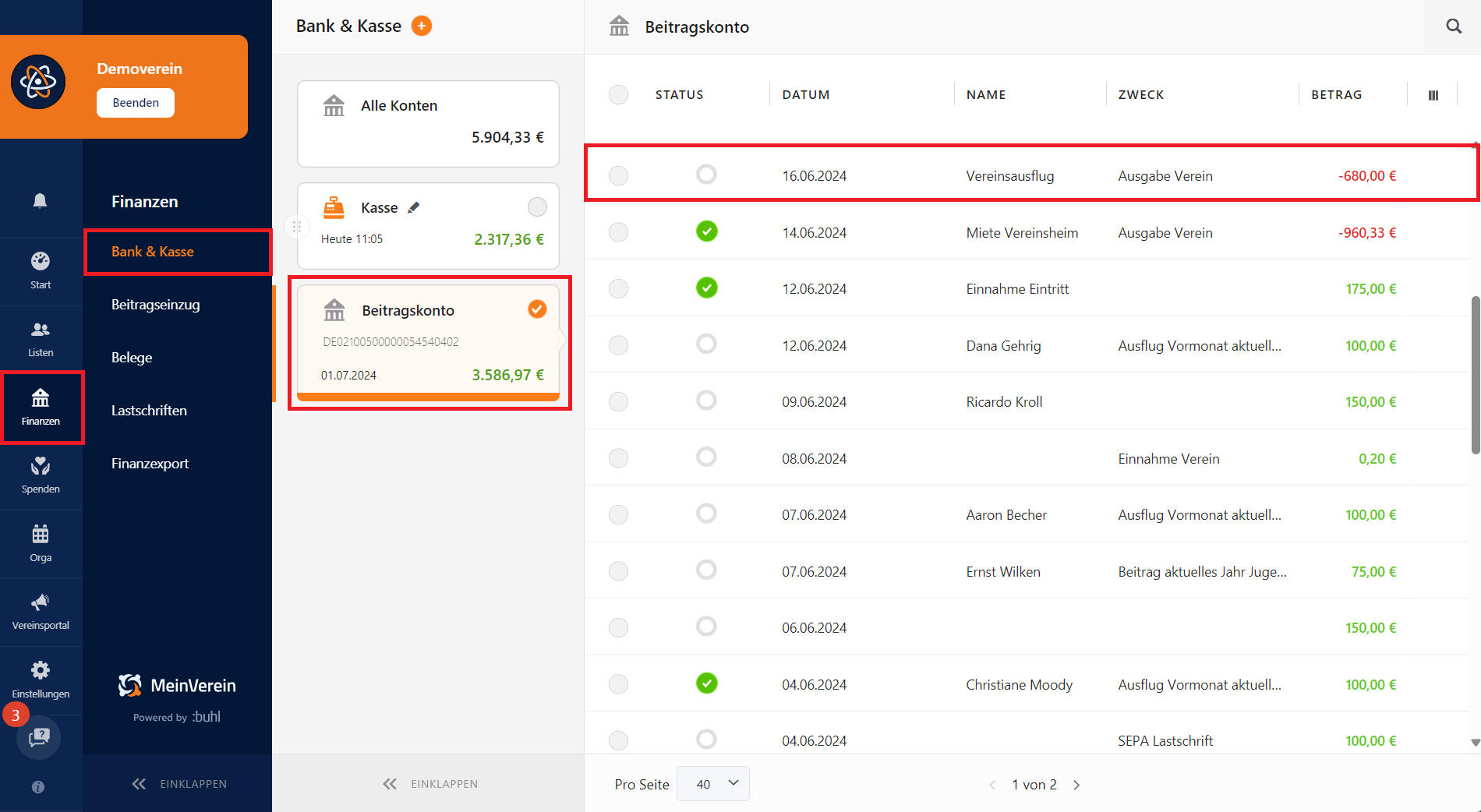Open Belege menu item
Image resolution: width=1481 pixels, height=812 pixels.
tap(132, 358)
